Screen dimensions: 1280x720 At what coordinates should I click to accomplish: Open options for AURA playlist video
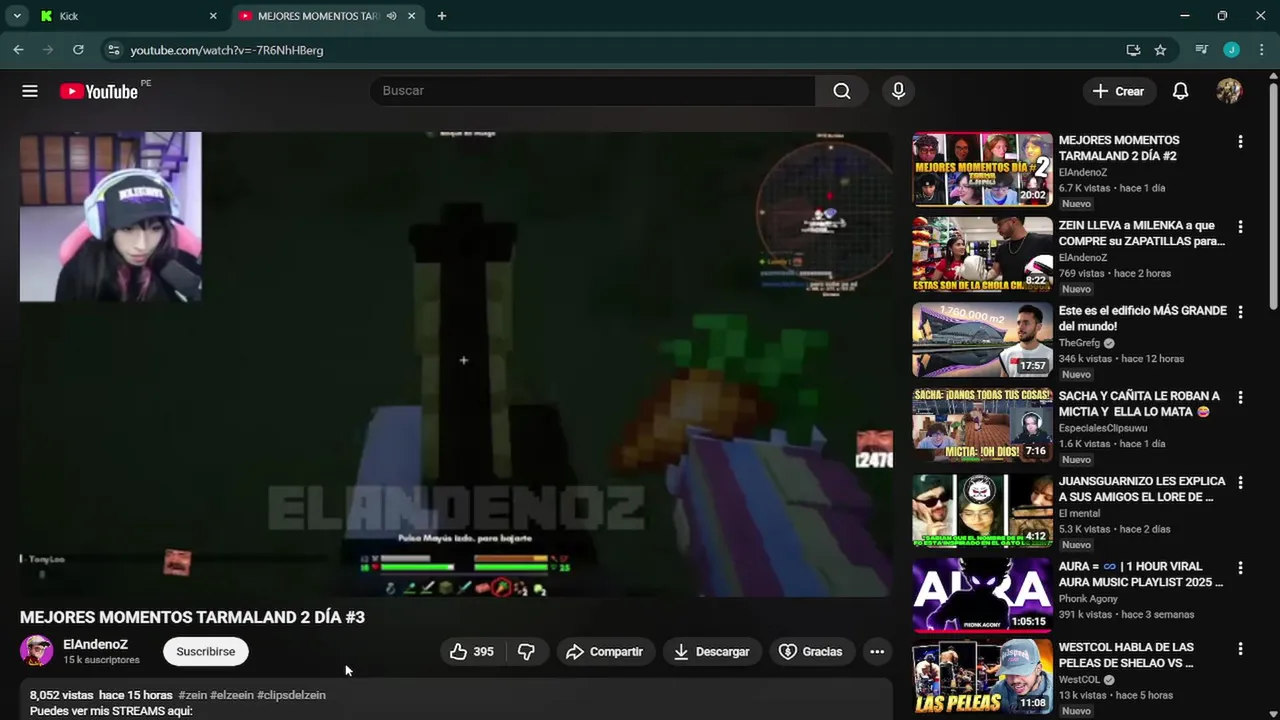pos(1240,567)
